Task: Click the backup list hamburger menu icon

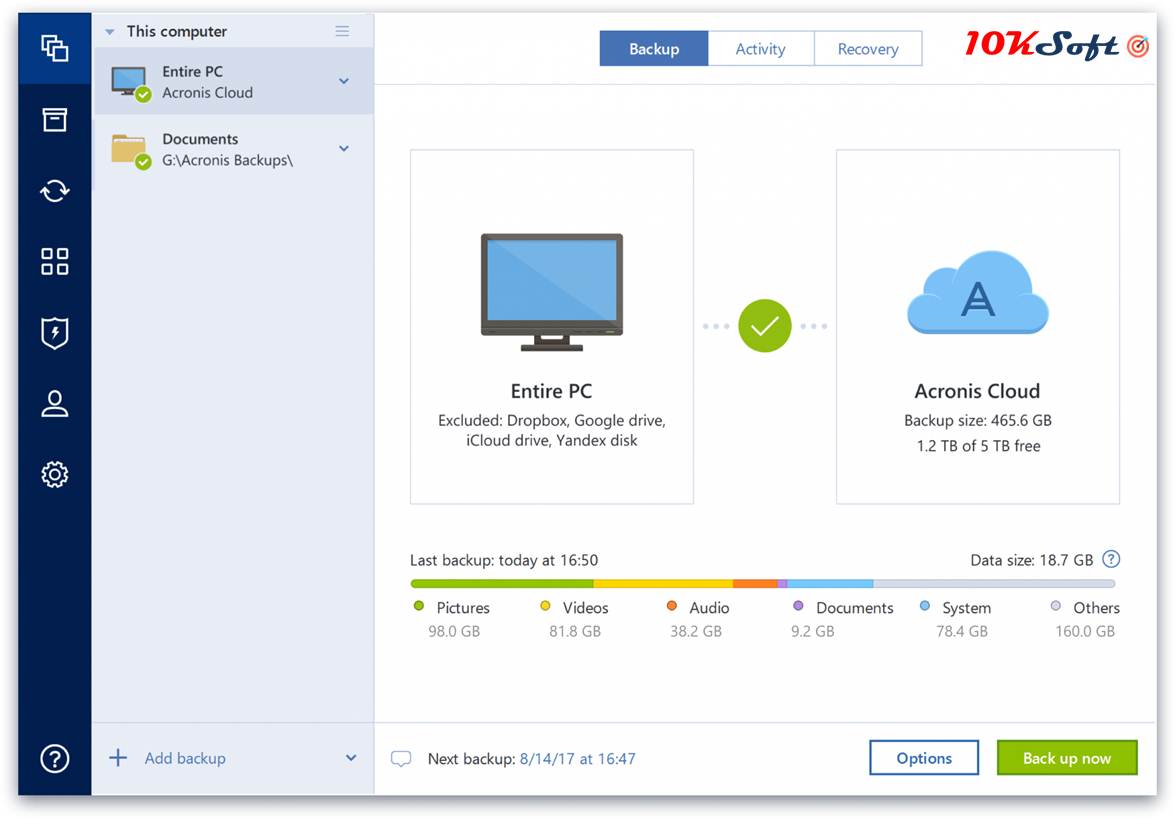Action: point(342,31)
